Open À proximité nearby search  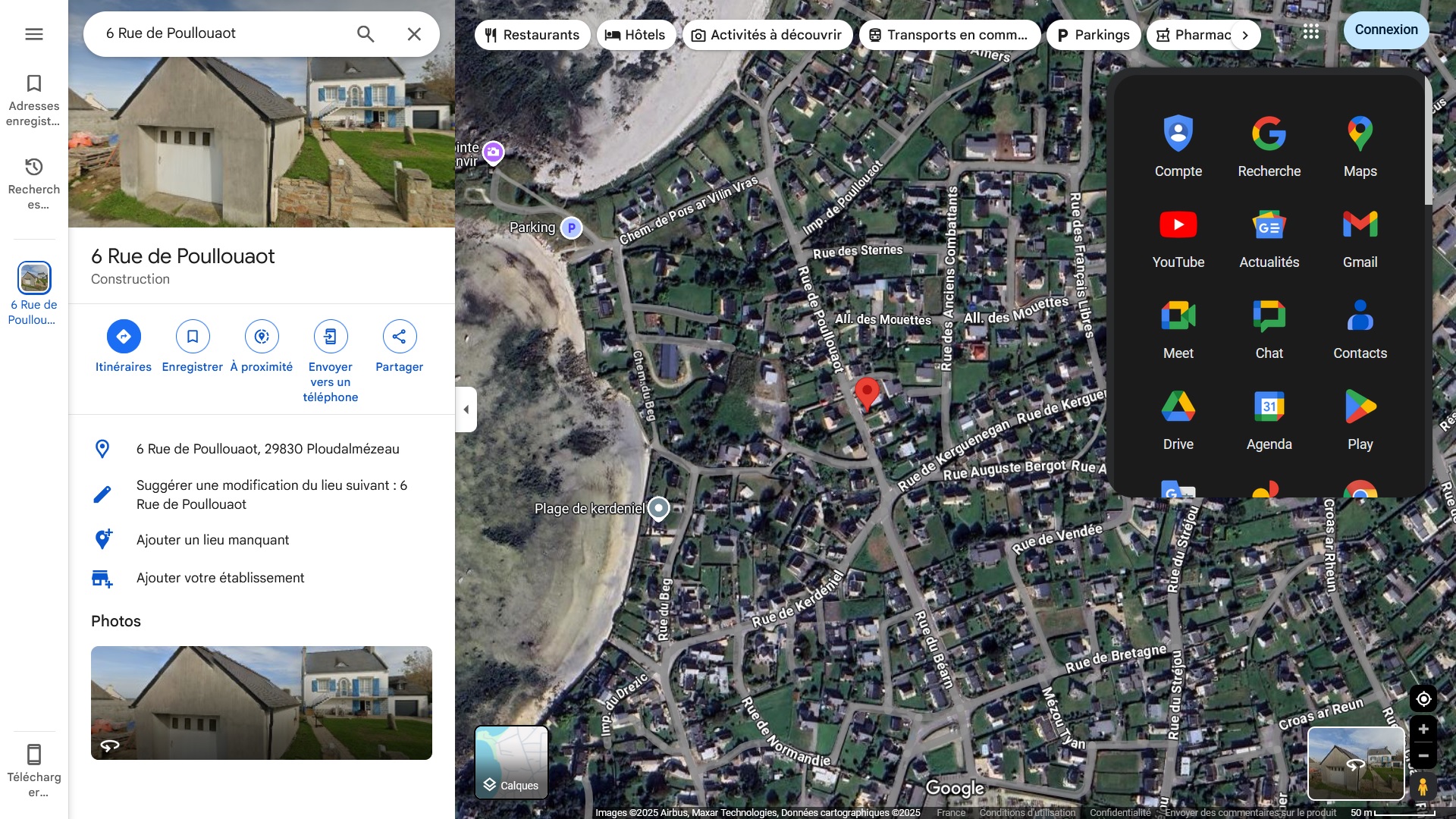[x=262, y=337]
